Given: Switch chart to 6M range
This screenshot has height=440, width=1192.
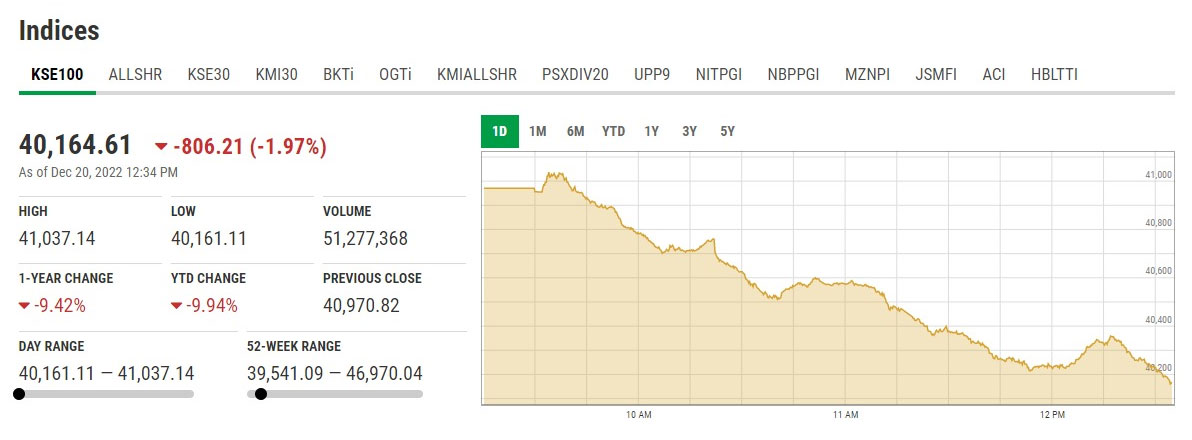Looking at the screenshot, I should point(575,131).
